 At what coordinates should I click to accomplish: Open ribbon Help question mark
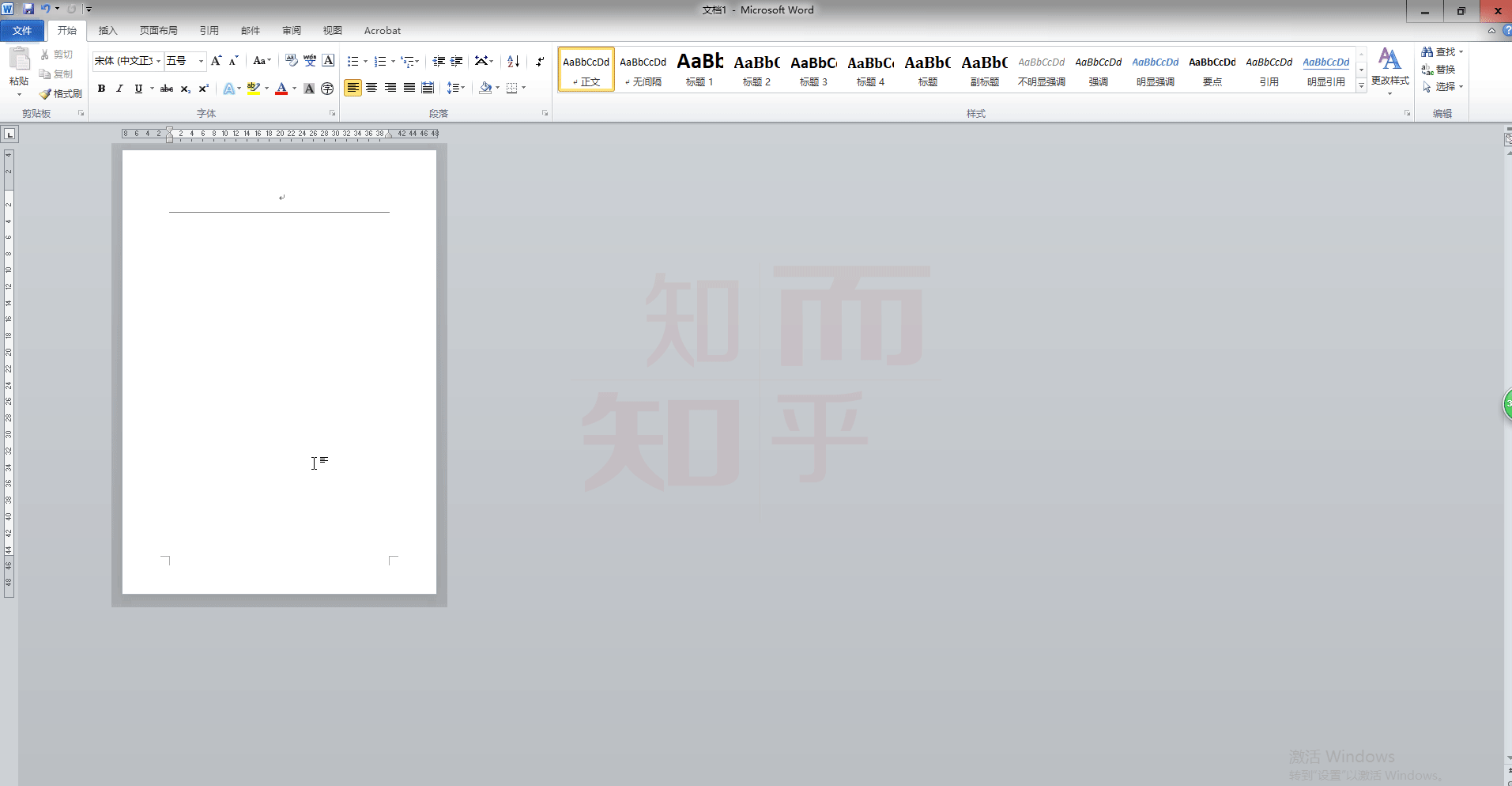pyautogui.click(x=1506, y=31)
